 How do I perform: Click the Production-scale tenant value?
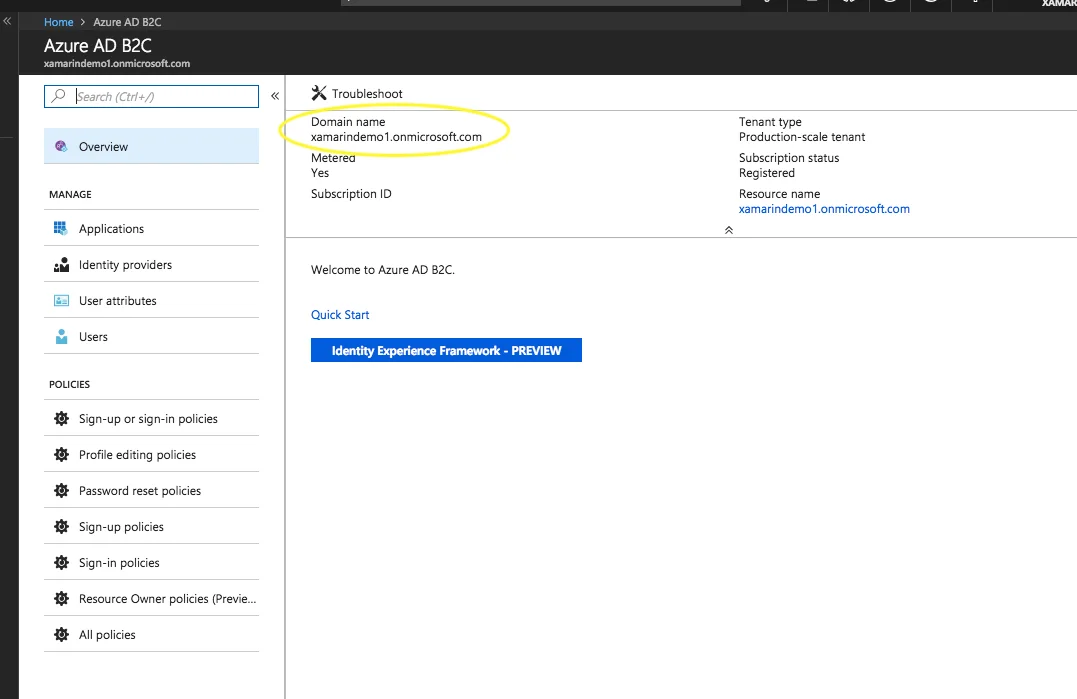(802, 137)
